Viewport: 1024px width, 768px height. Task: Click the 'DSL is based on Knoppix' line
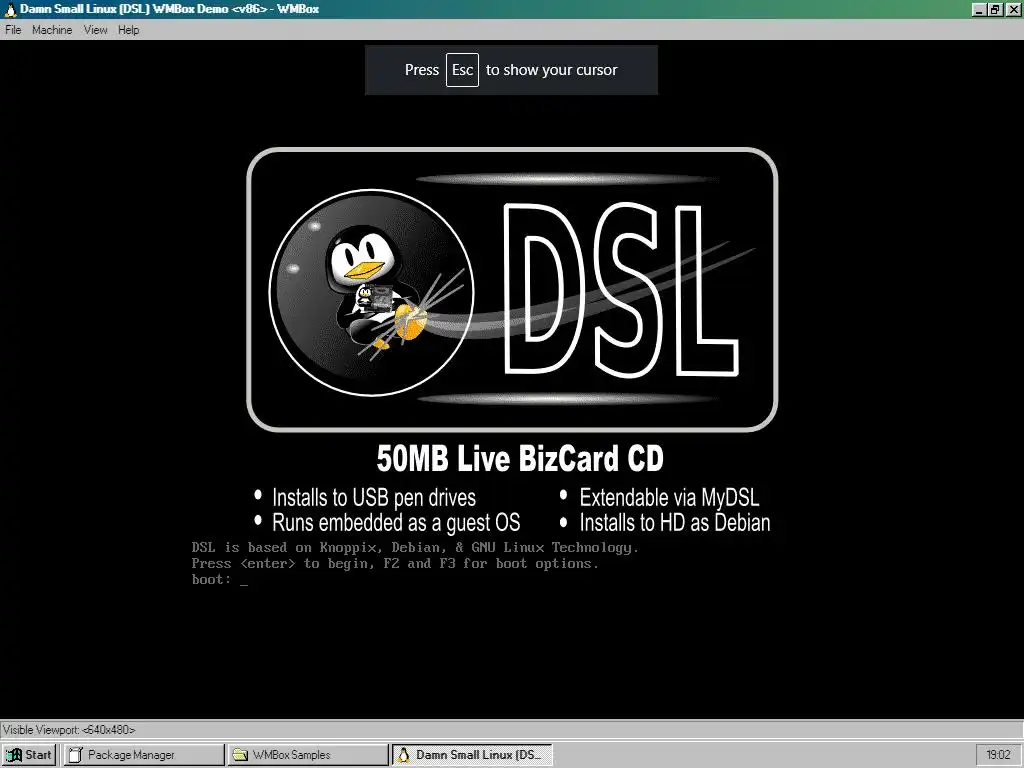[415, 547]
